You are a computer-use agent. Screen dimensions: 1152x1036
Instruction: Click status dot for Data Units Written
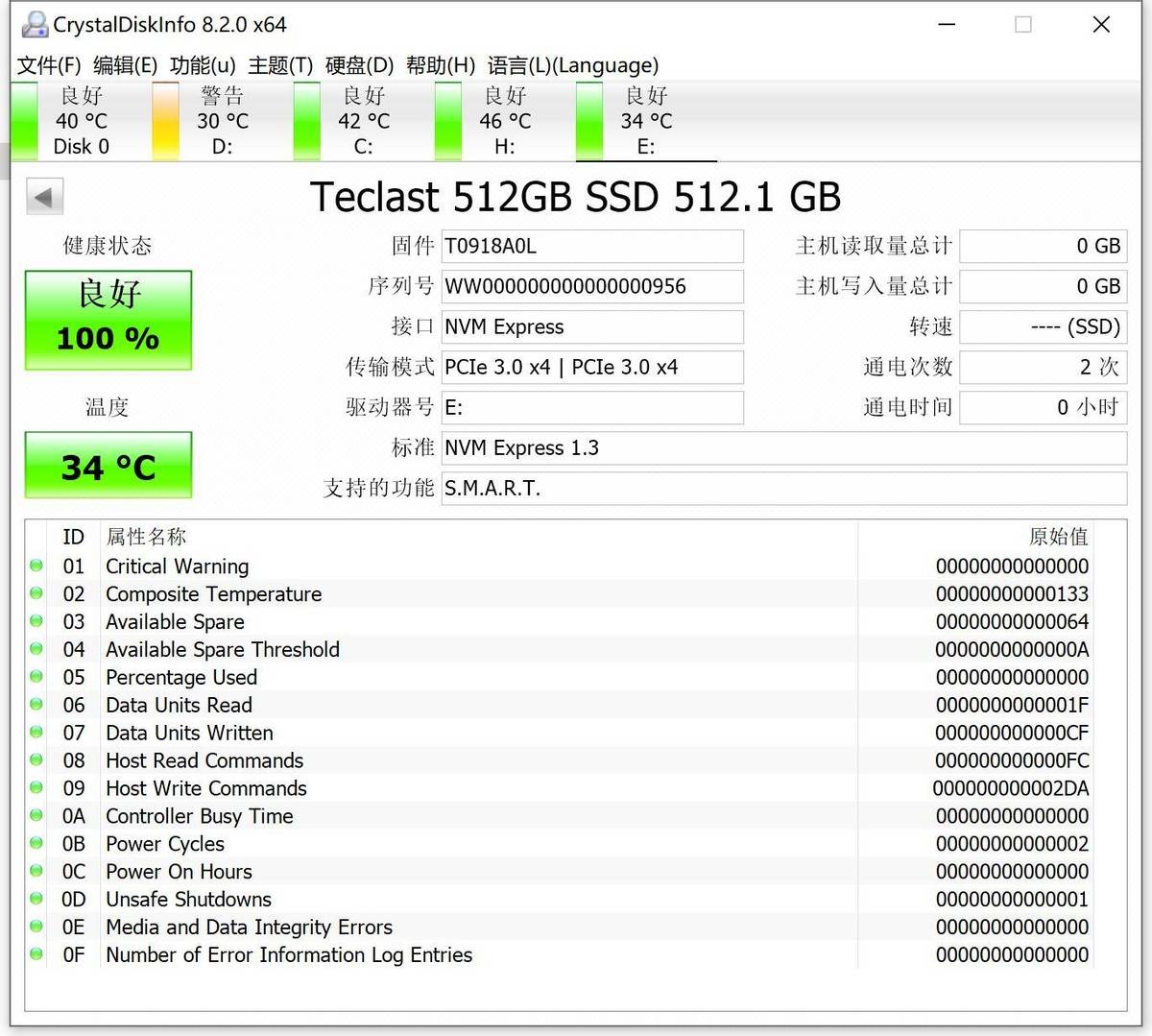click(36, 733)
